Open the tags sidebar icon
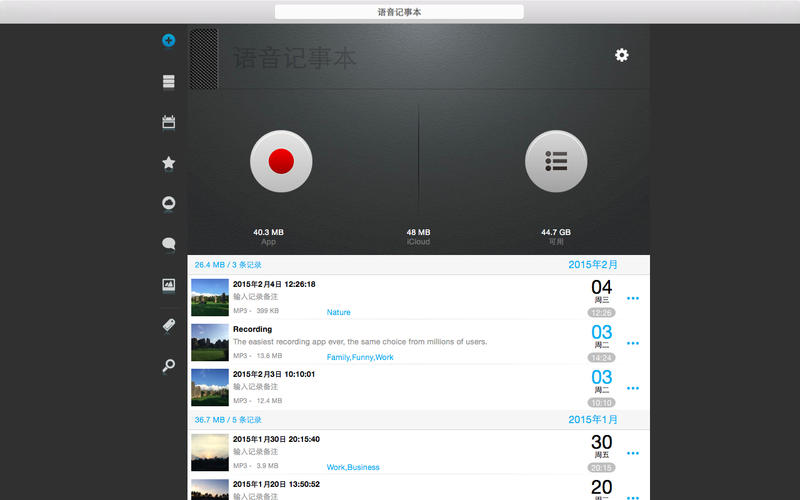 168,325
